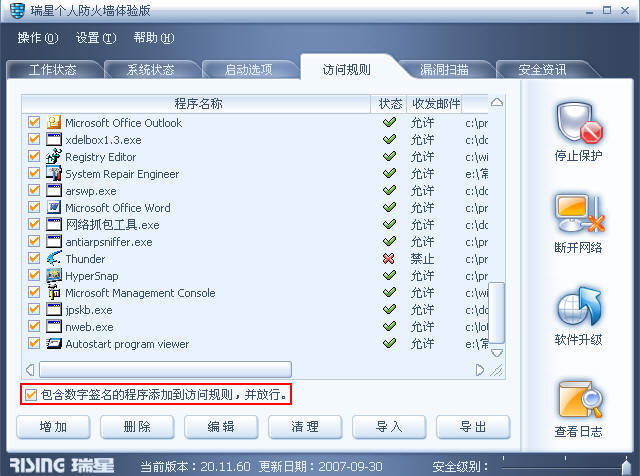640x476 pixels.
Task: Click the 导入 (Import) button
Action: (389, 427)
